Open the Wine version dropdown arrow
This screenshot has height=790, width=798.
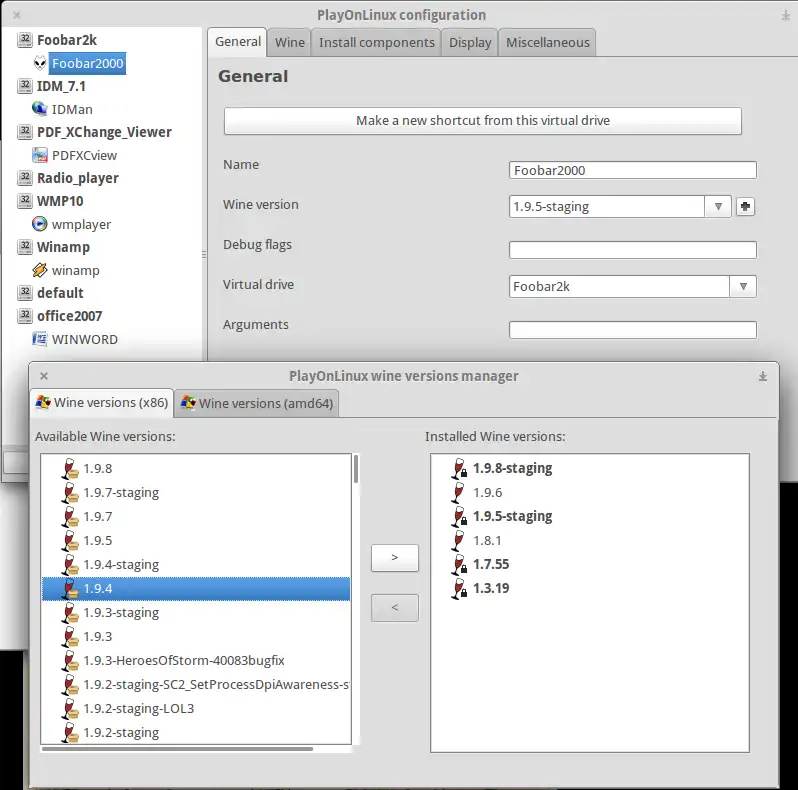(718, 206)
